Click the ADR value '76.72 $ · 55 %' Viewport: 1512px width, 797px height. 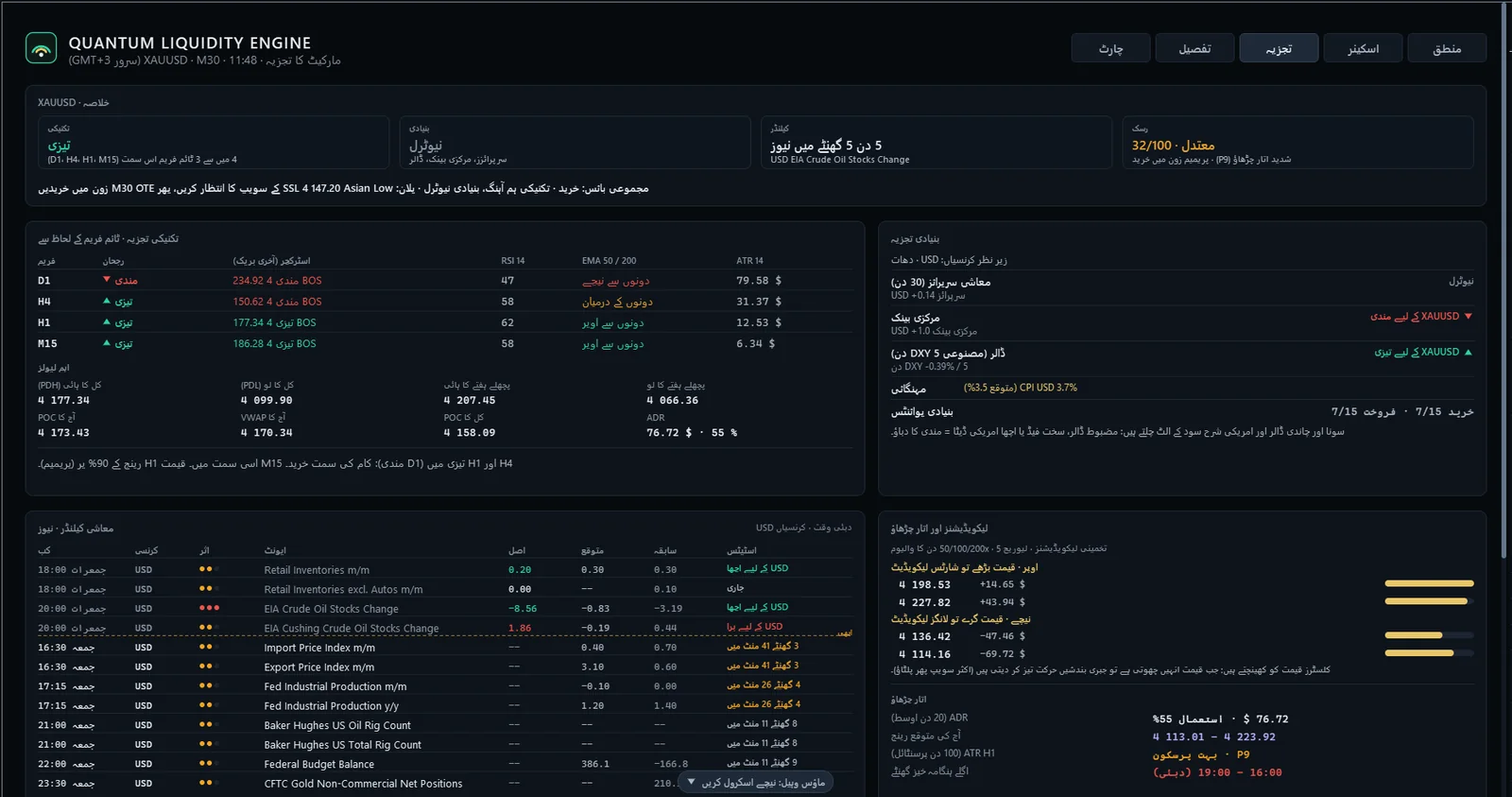[692, 433]
